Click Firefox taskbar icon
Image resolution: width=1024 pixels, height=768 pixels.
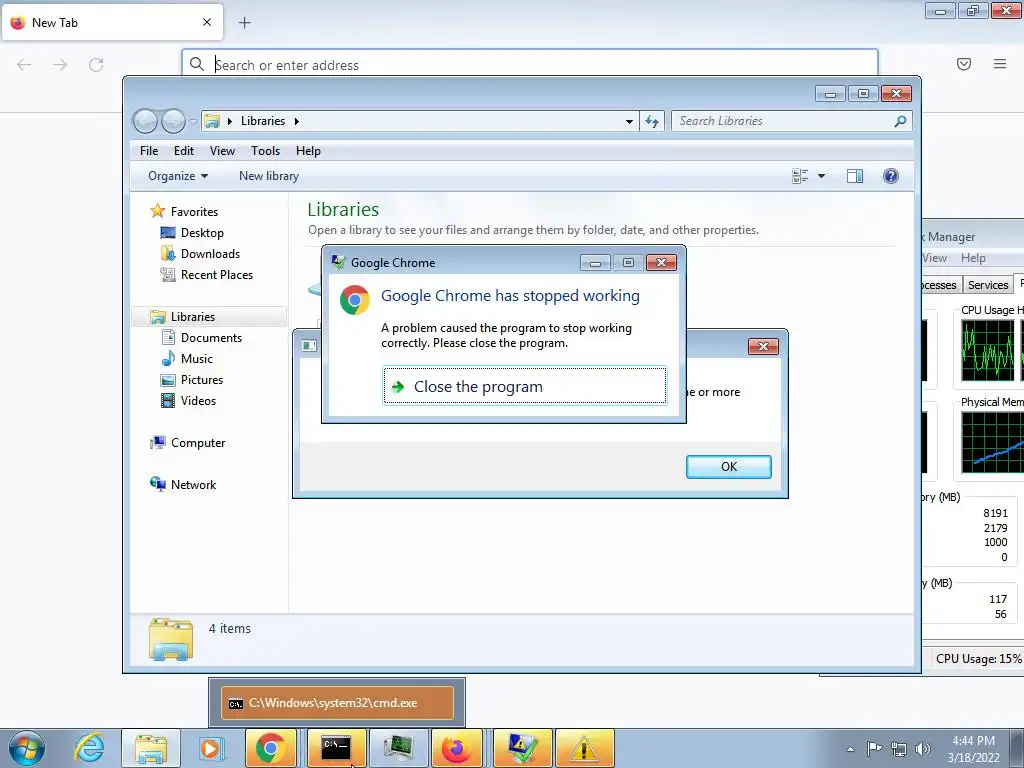click(456, 748)
